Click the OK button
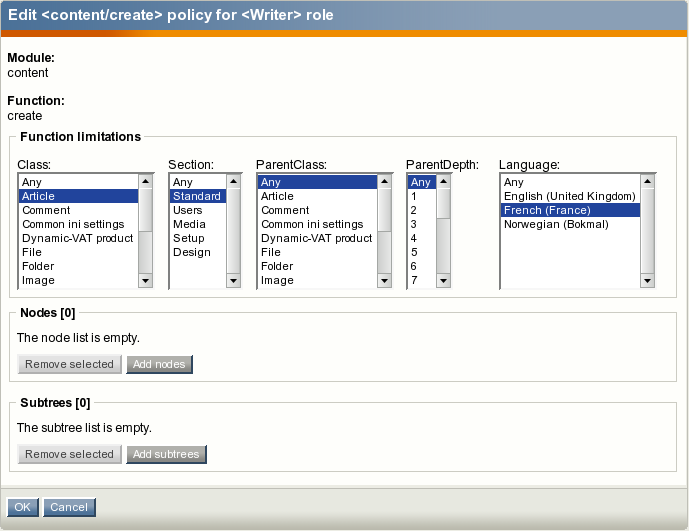 23,507
